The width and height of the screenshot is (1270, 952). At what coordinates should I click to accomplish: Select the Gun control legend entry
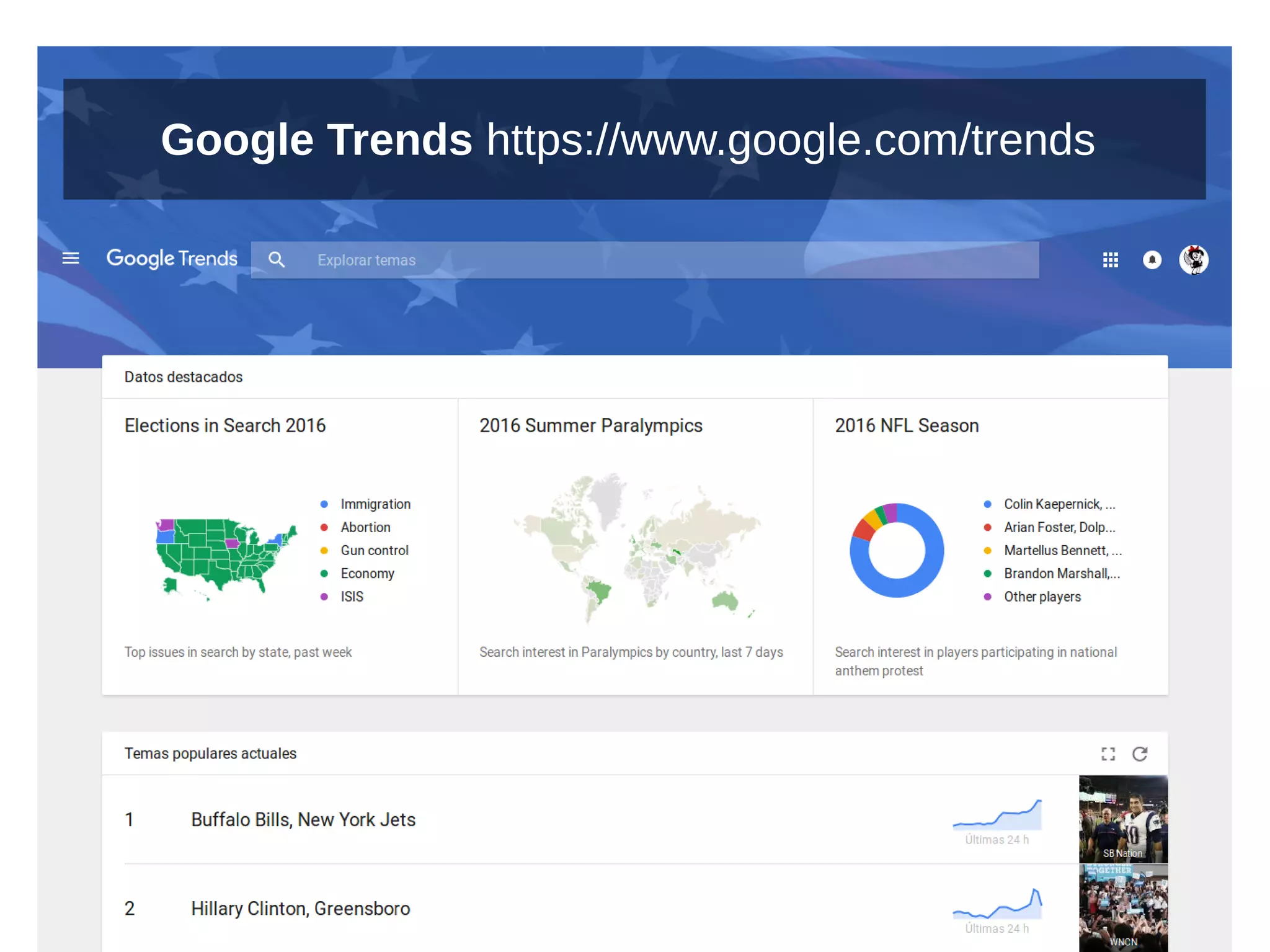pyautogui.click(x=365, y=550)
